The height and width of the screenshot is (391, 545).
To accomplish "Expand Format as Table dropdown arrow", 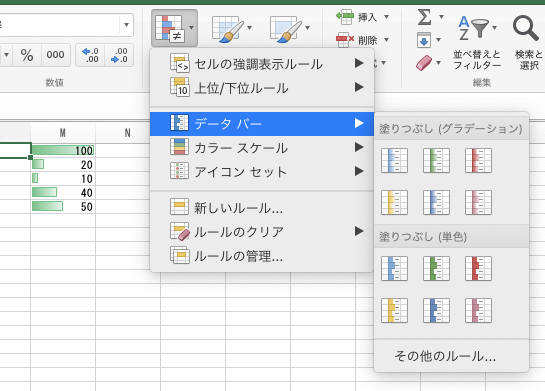I will pos(250,28).
